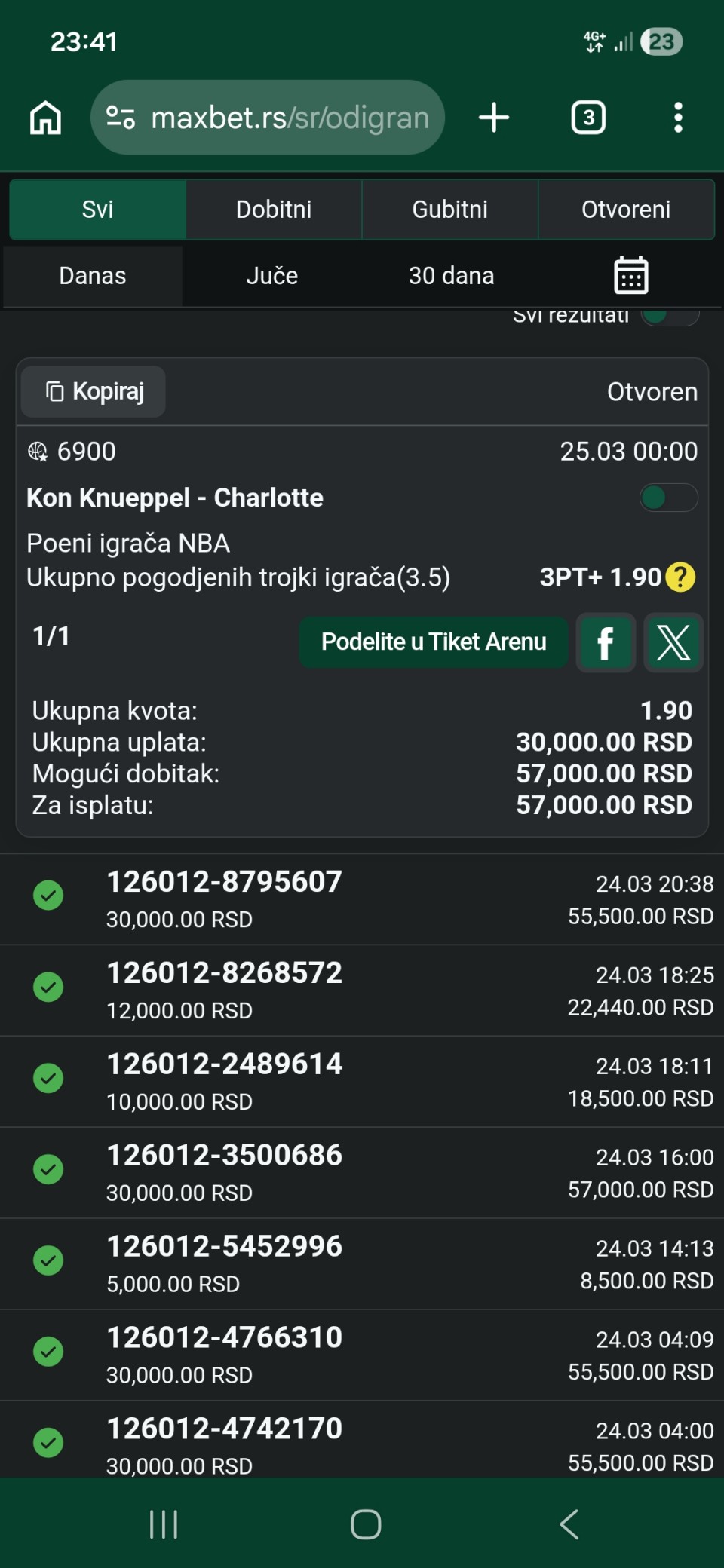Screen dimensions: 724x1568
Task: Share ticket on Facebook
Action: (605, 642)
